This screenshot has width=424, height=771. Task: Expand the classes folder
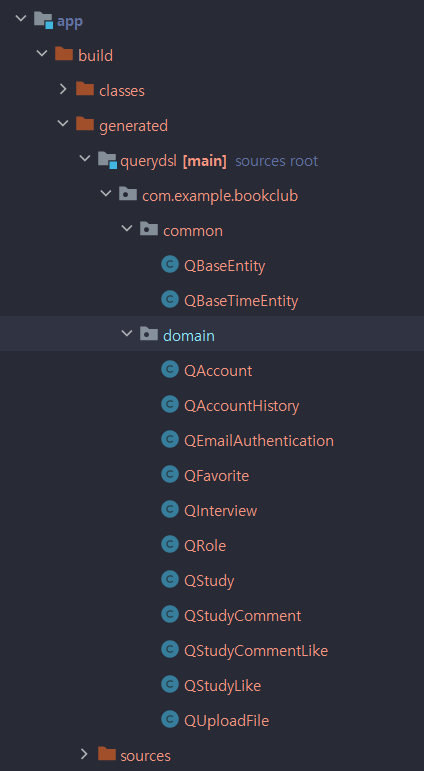pos(62,89)
